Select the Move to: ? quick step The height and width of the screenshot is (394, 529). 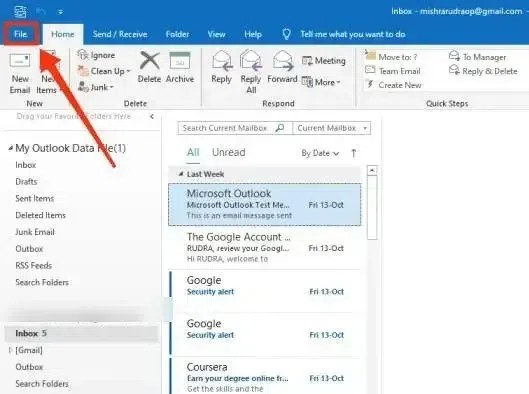[x=392, y=57]
